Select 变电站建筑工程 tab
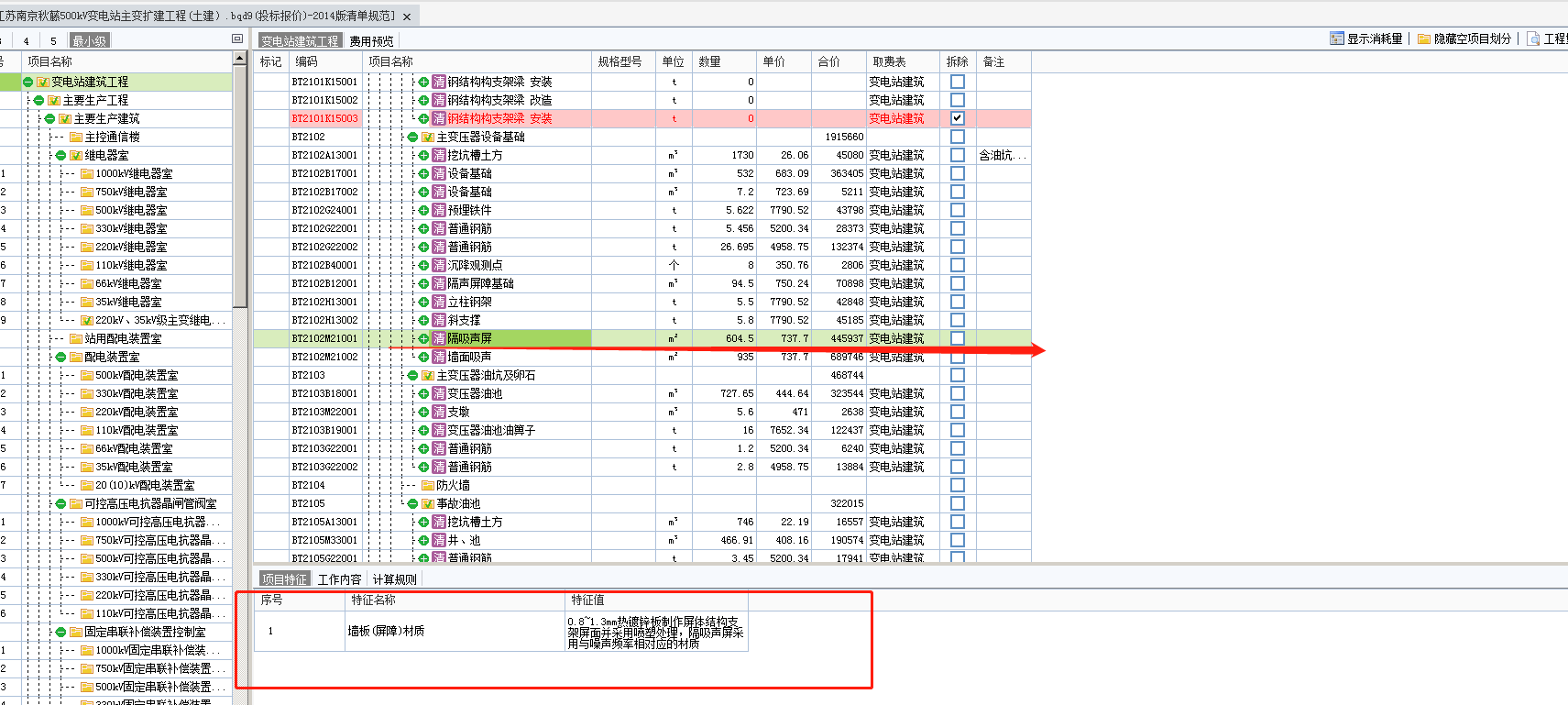The width and height of the screenshot is (1568, 705). coord(301,41)
